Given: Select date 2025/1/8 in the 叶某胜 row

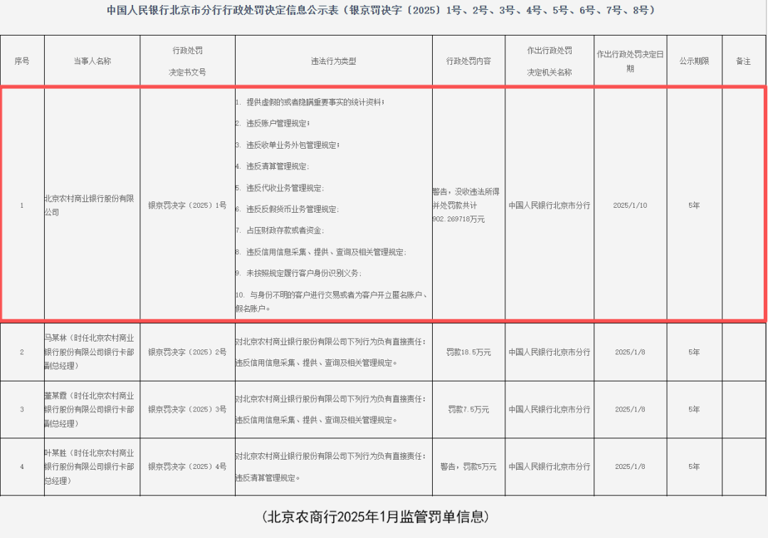Looking at the screenshot, I should [x=630, y=466].
